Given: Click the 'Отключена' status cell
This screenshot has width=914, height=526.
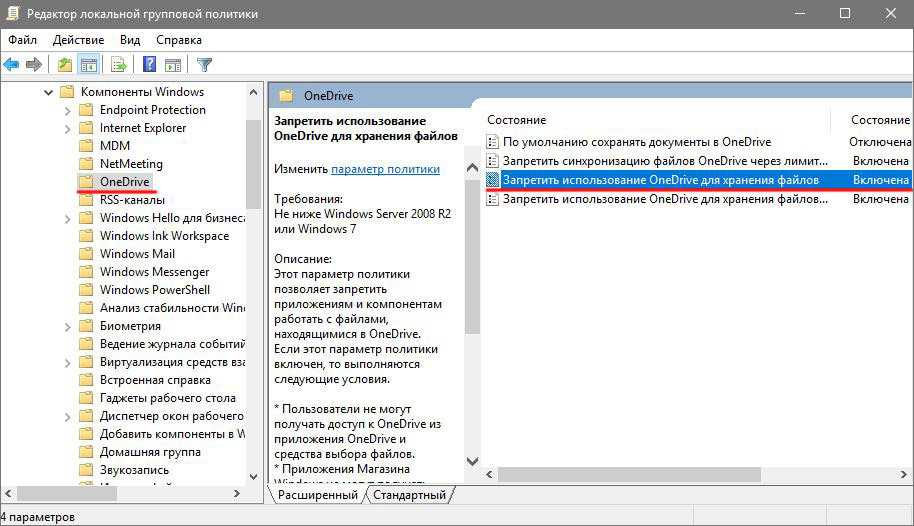Looking at the screenshot, I should click(880, 142).
